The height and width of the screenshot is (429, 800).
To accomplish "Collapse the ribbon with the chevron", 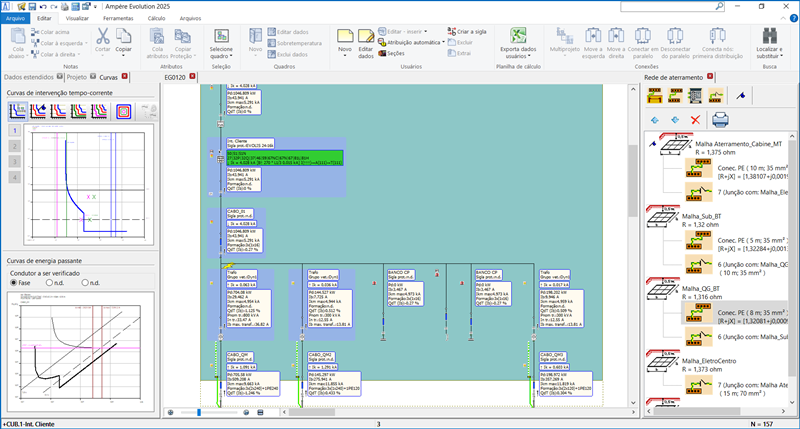I will (784, 18).
